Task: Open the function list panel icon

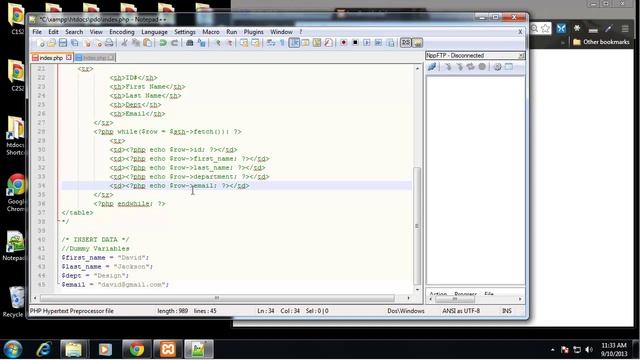Action: [328, 43]
